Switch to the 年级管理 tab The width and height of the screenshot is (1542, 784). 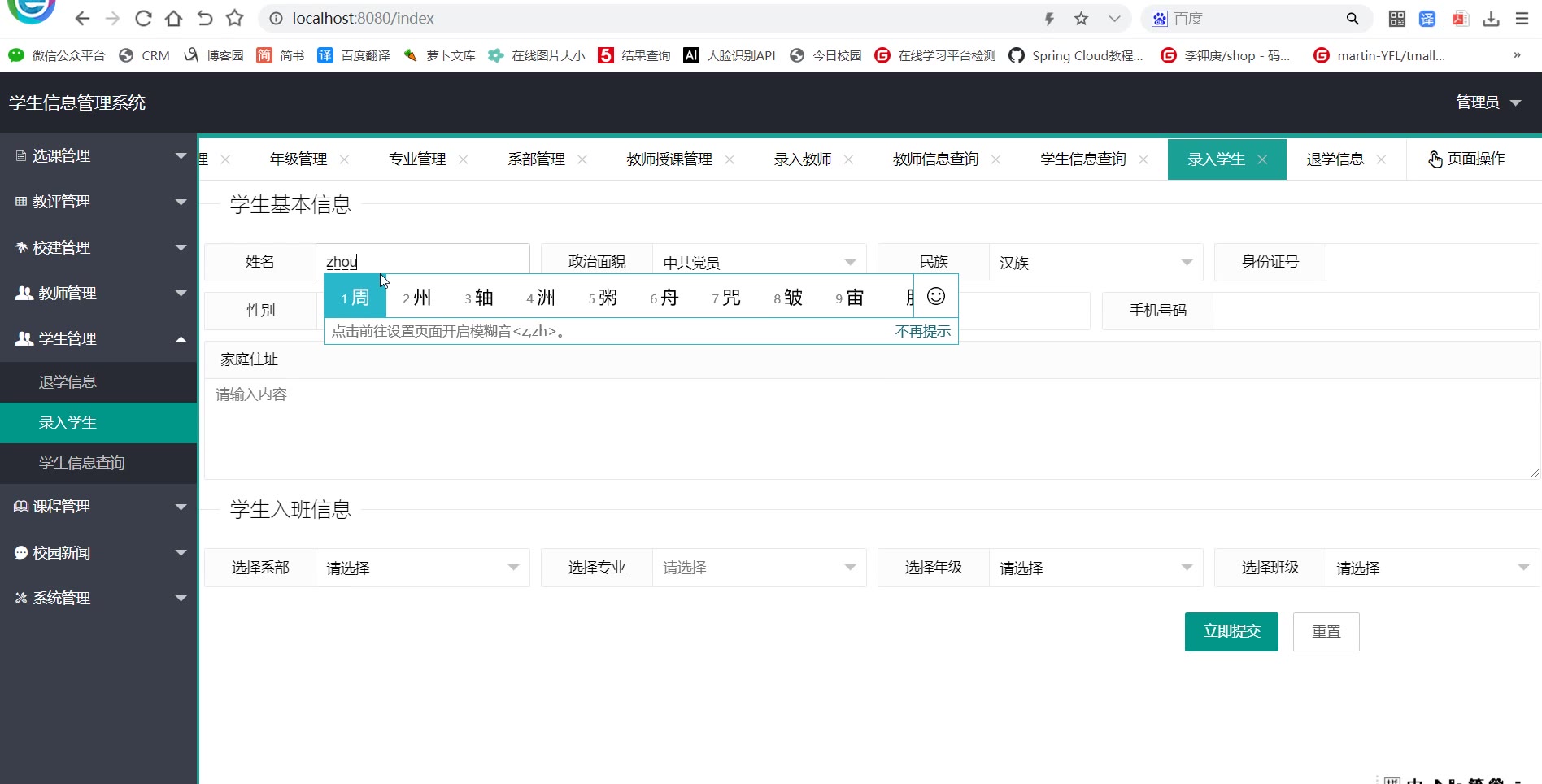(298, 159)
